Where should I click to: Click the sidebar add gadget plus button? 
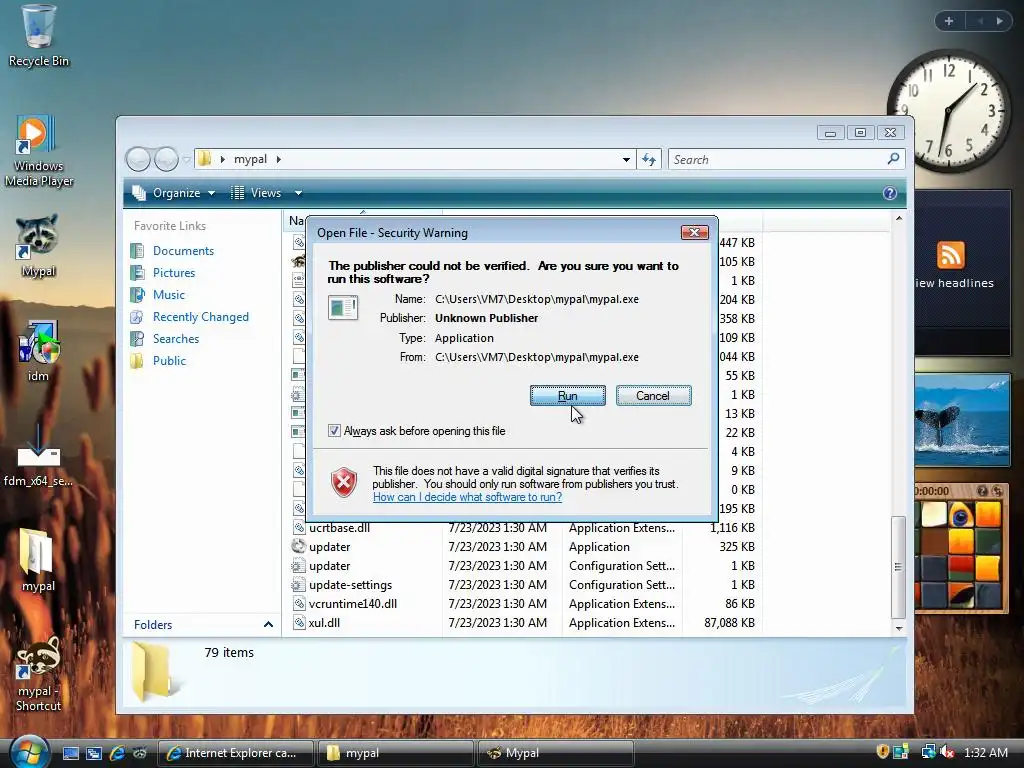pos(949,21)
